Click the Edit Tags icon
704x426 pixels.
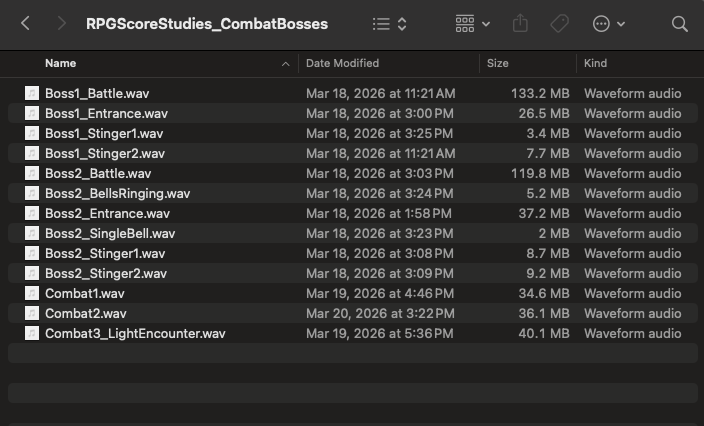pos(559,23)
